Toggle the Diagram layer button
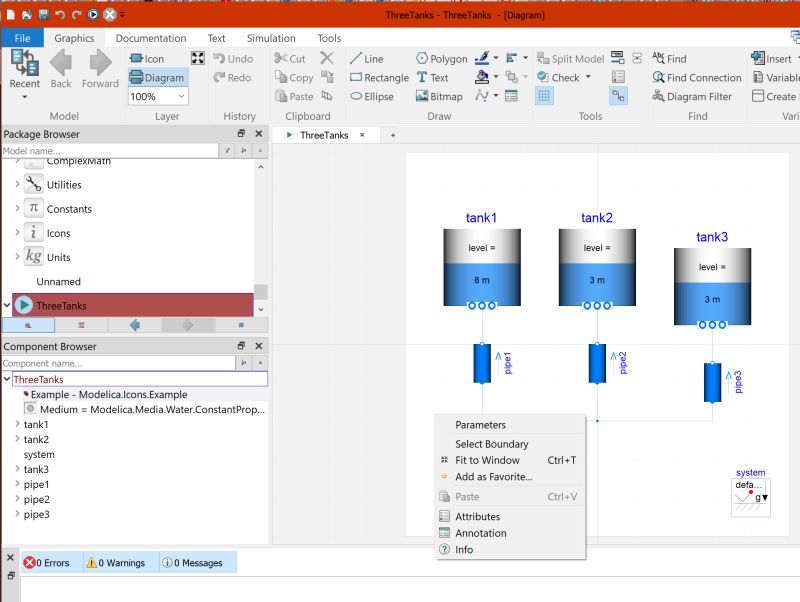This screenshot has height=602, width=800. tap(158, 77)
